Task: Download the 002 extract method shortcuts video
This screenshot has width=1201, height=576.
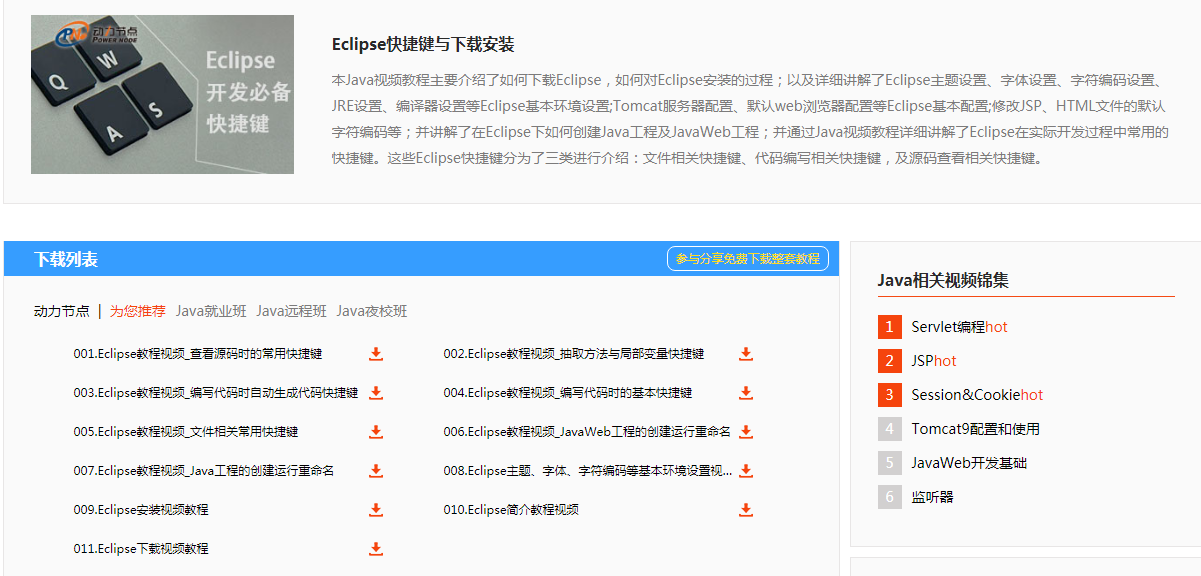Action: click(746, 354)
